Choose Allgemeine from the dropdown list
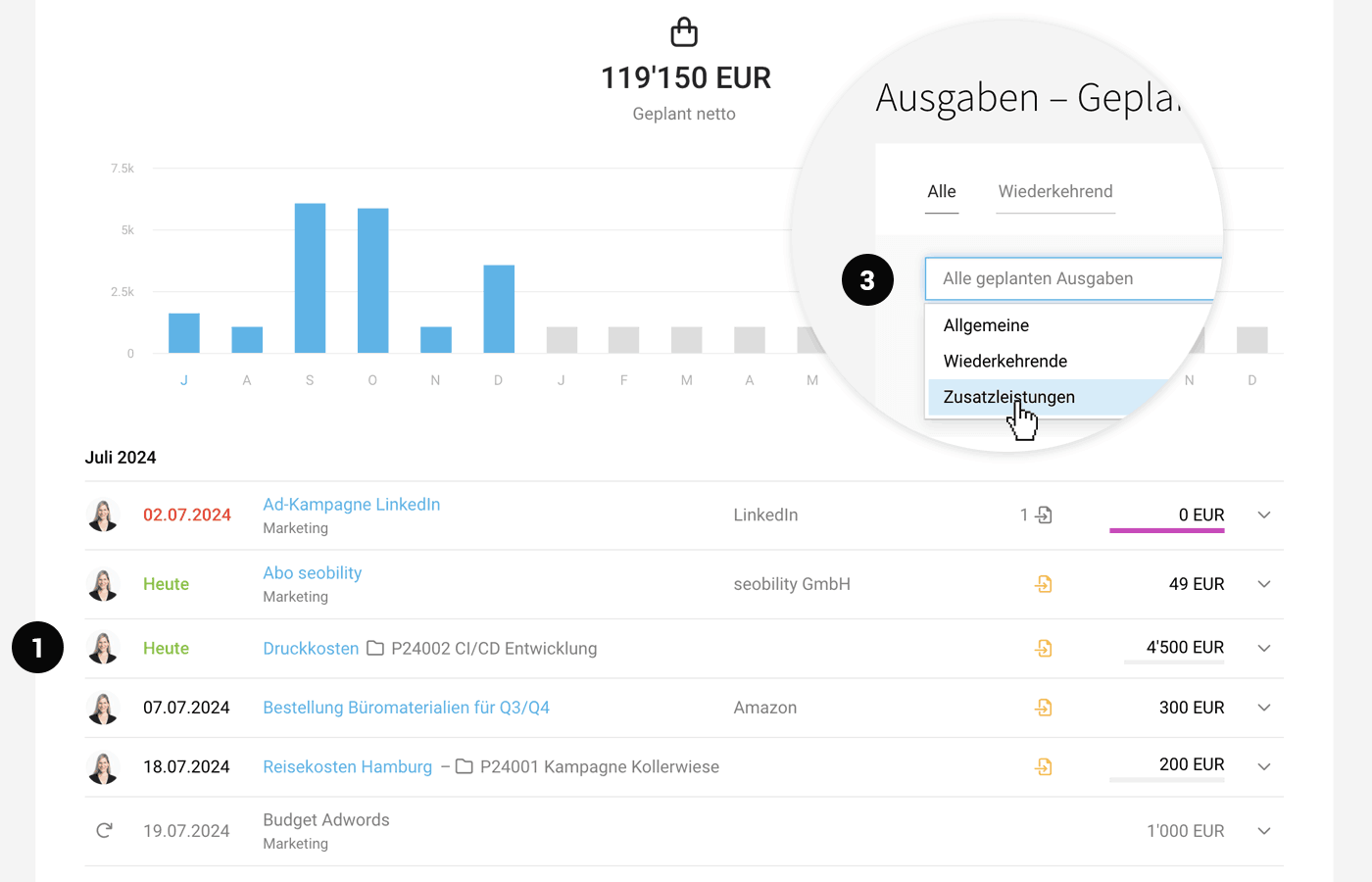Screen dimensions: 1372x882 pos(986,325)
